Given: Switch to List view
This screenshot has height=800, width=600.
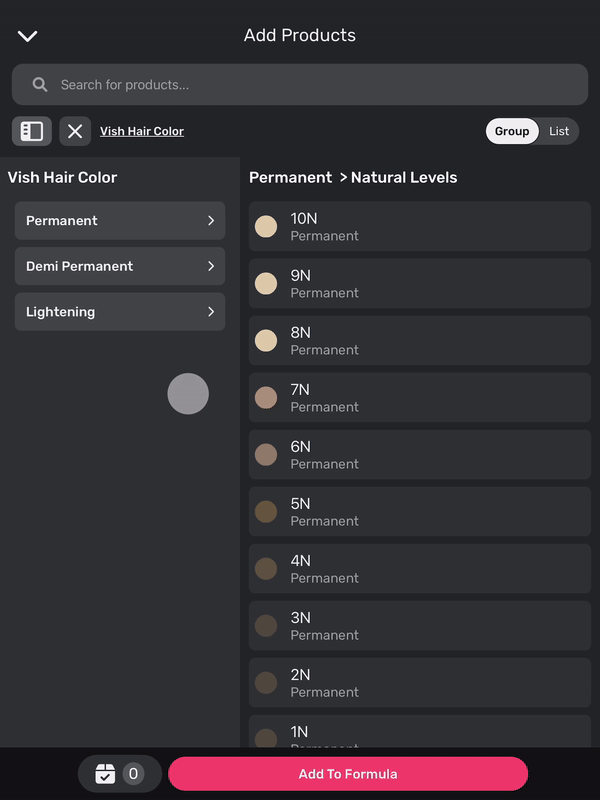Looking at the screenshot, I should pos(559,131).
